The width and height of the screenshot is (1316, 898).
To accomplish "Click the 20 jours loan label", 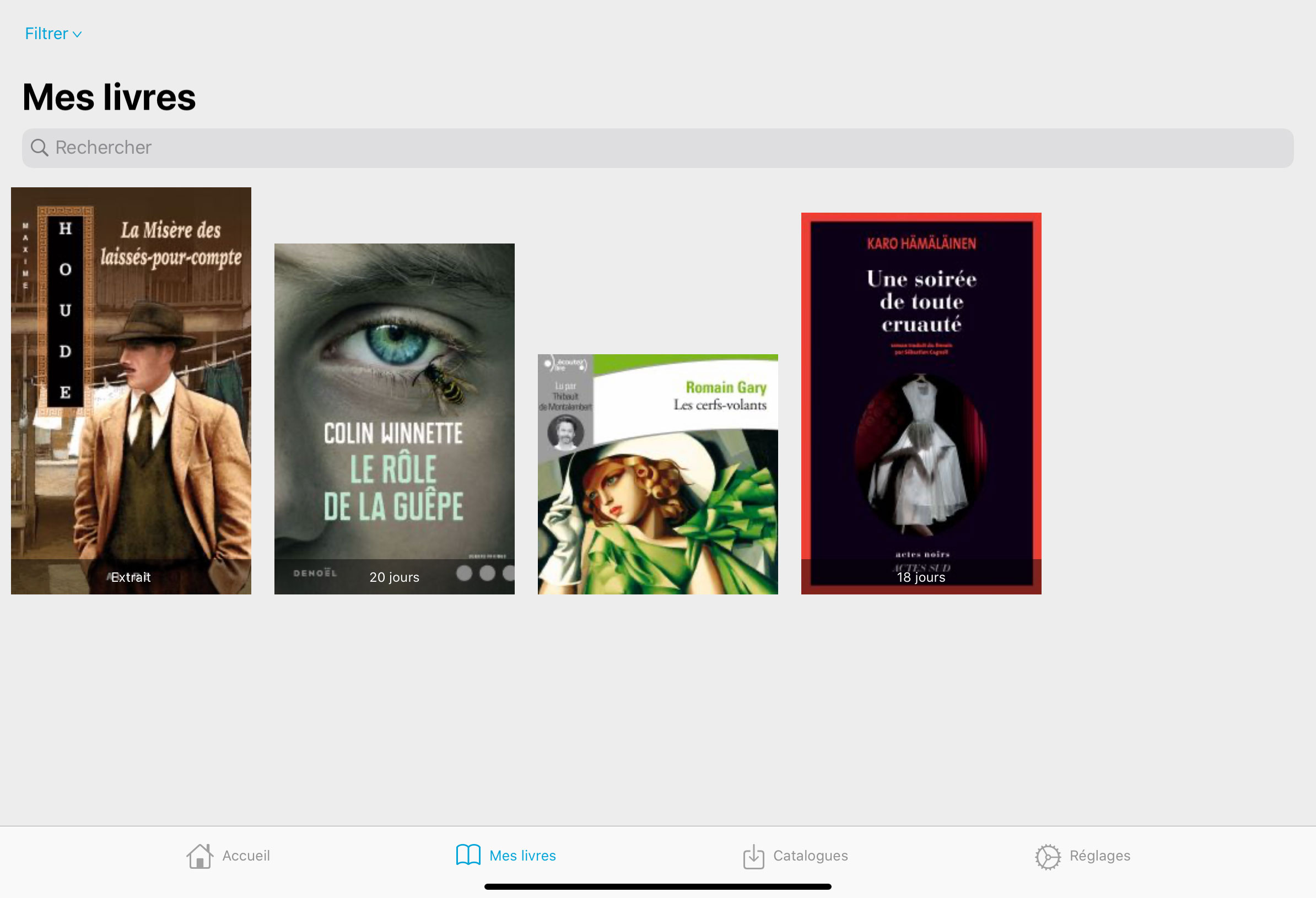I will (394, 577).
